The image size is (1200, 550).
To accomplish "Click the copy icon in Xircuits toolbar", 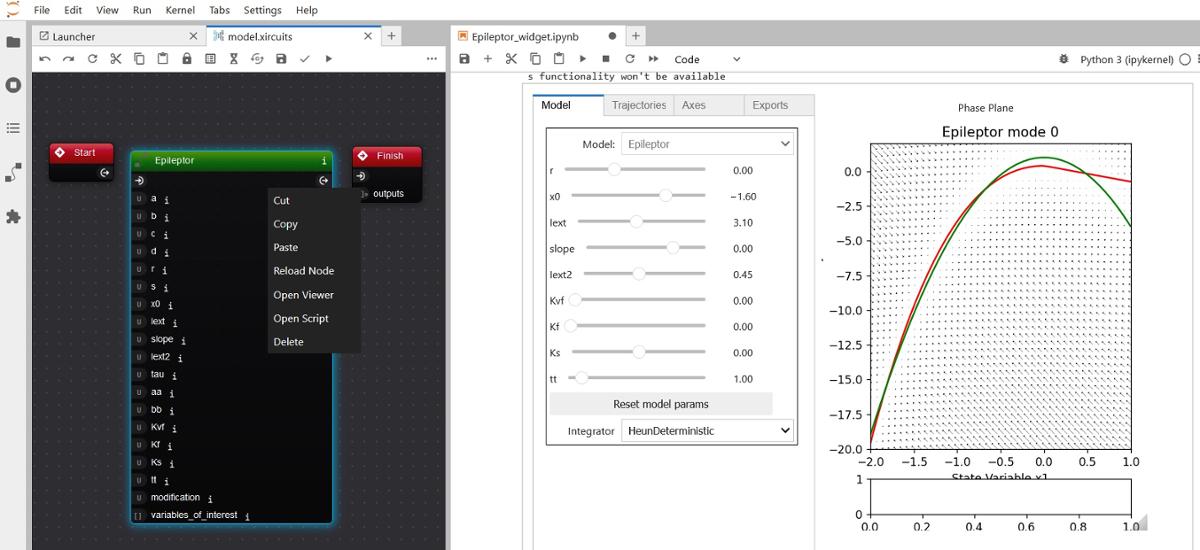I will tap(139, 59).
